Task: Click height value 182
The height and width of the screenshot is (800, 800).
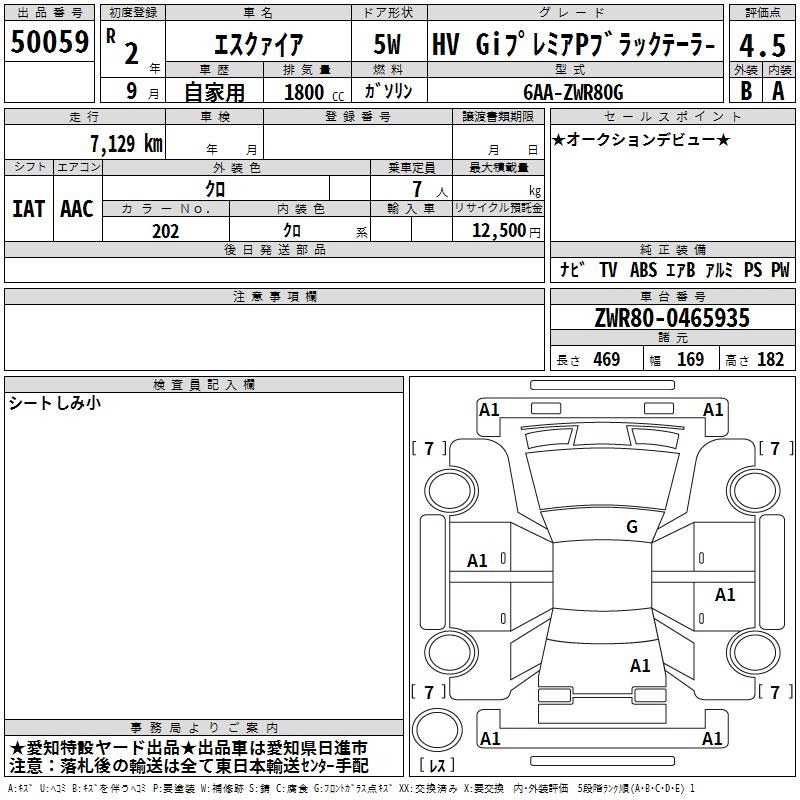Action: pos(770,359)
